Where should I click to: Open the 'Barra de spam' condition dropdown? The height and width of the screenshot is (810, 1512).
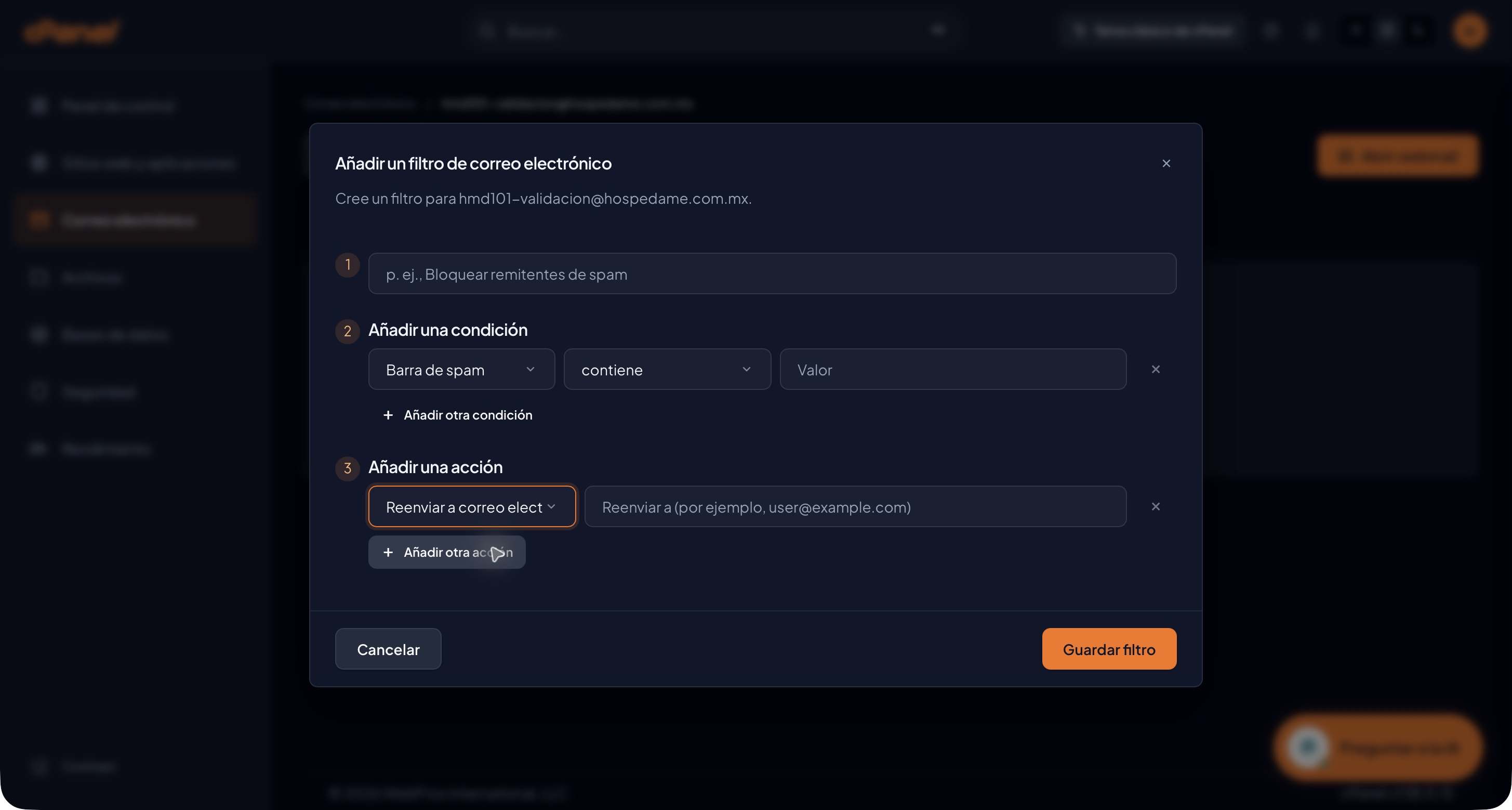point(461,370)
